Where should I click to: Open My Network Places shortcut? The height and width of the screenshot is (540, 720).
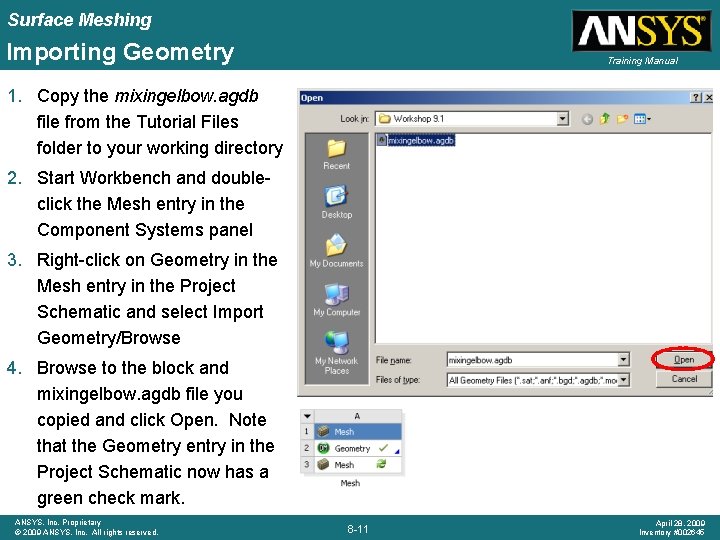336,353
